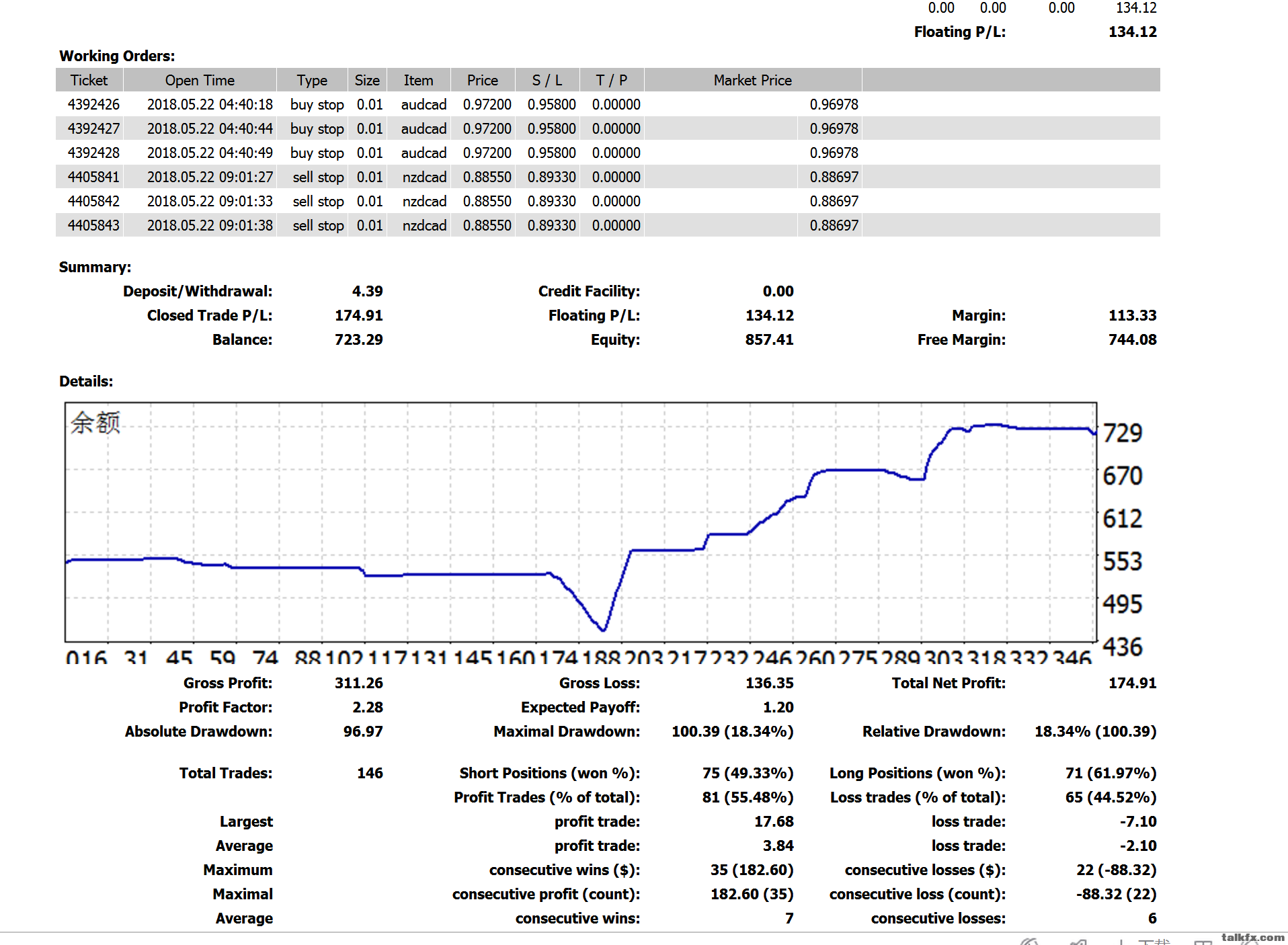Screen dimensions: 1288x945
Task: Click the consecutive losses value 22 (-88.32)
Action: tap(1116, 870)
